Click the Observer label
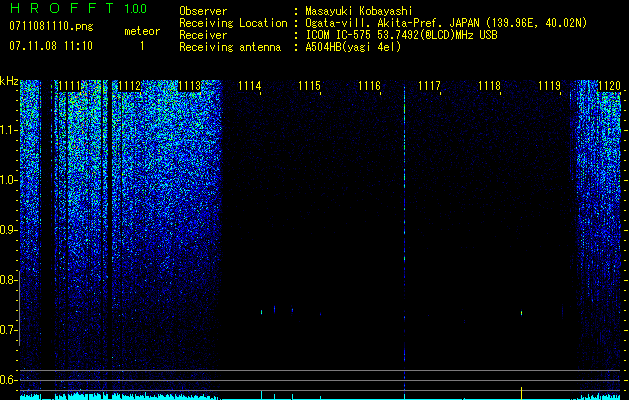The image size is (629, 400). pos(203,11)
